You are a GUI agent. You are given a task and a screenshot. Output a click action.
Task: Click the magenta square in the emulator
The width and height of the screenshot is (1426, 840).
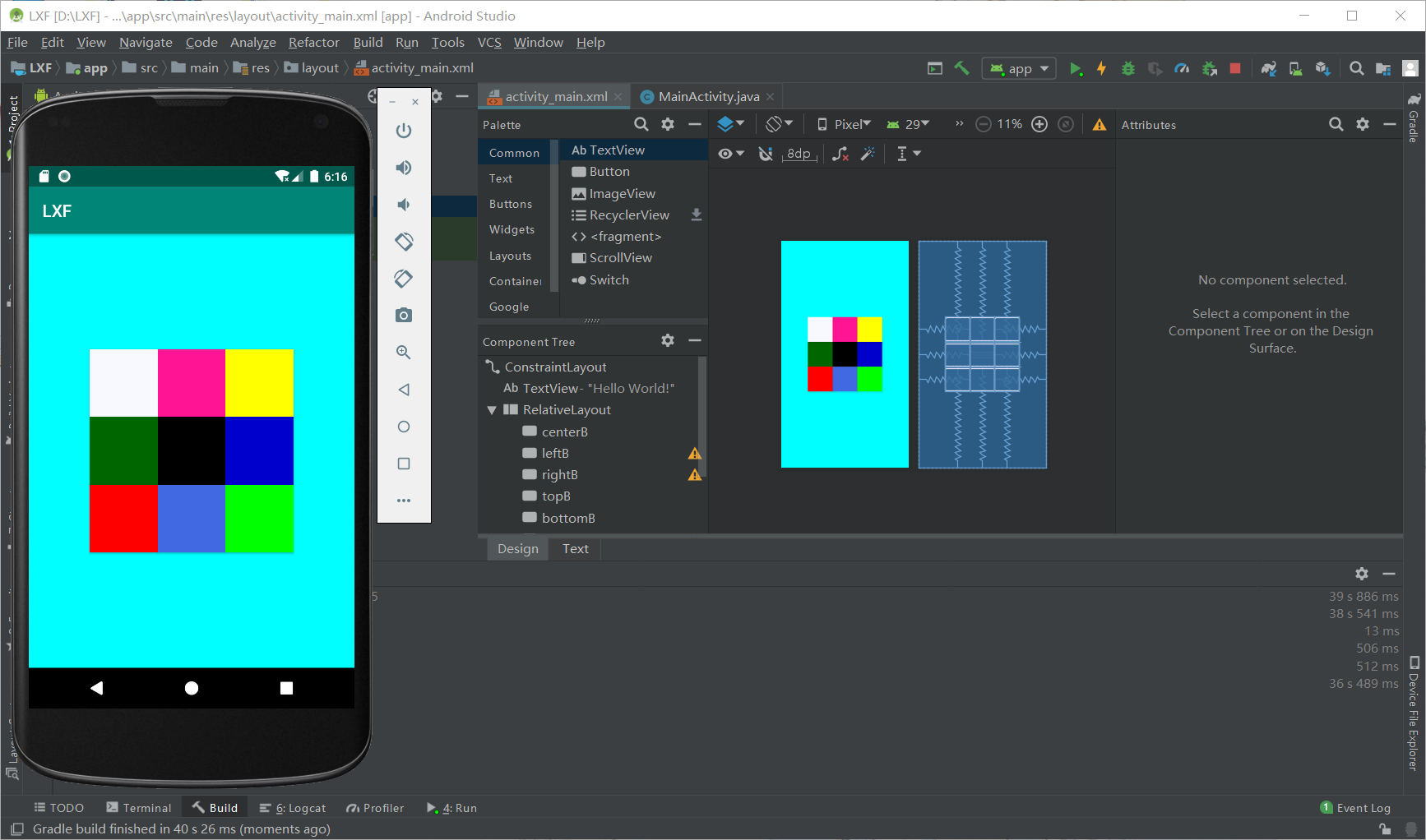[x=191, y=383]
